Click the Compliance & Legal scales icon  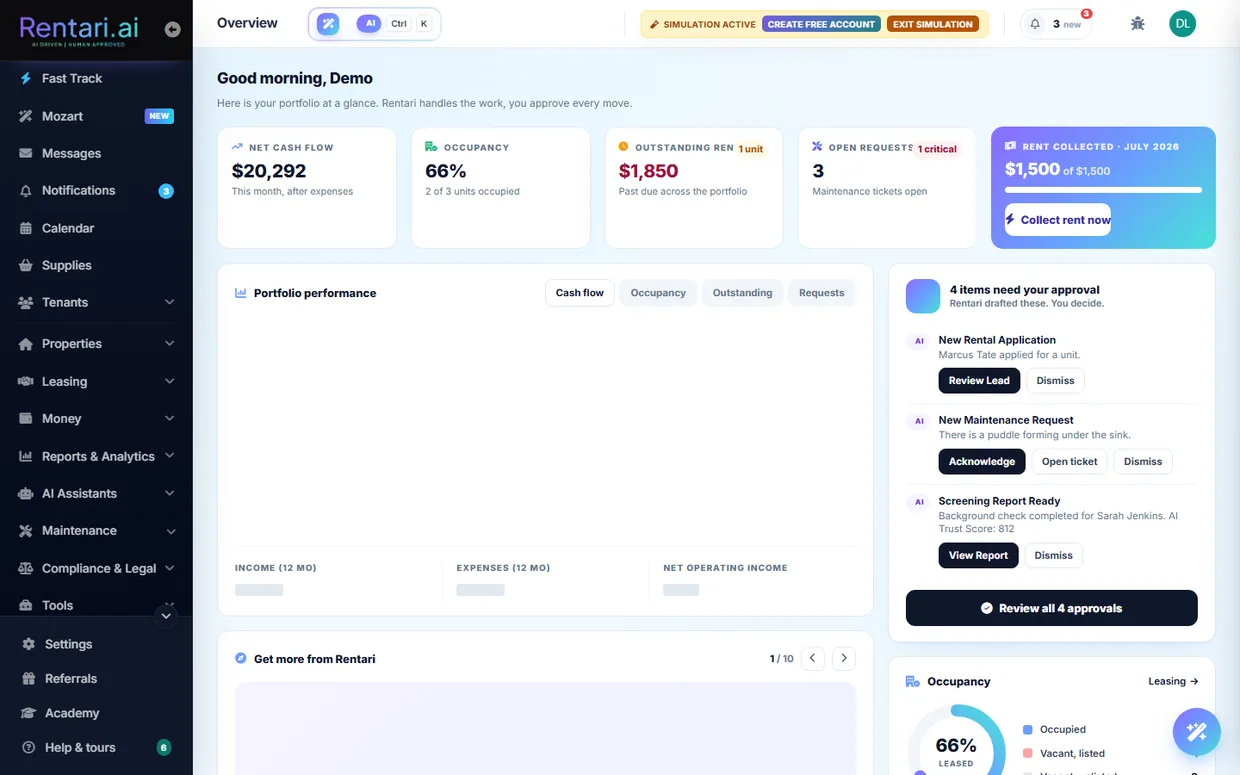pos(26,568)
